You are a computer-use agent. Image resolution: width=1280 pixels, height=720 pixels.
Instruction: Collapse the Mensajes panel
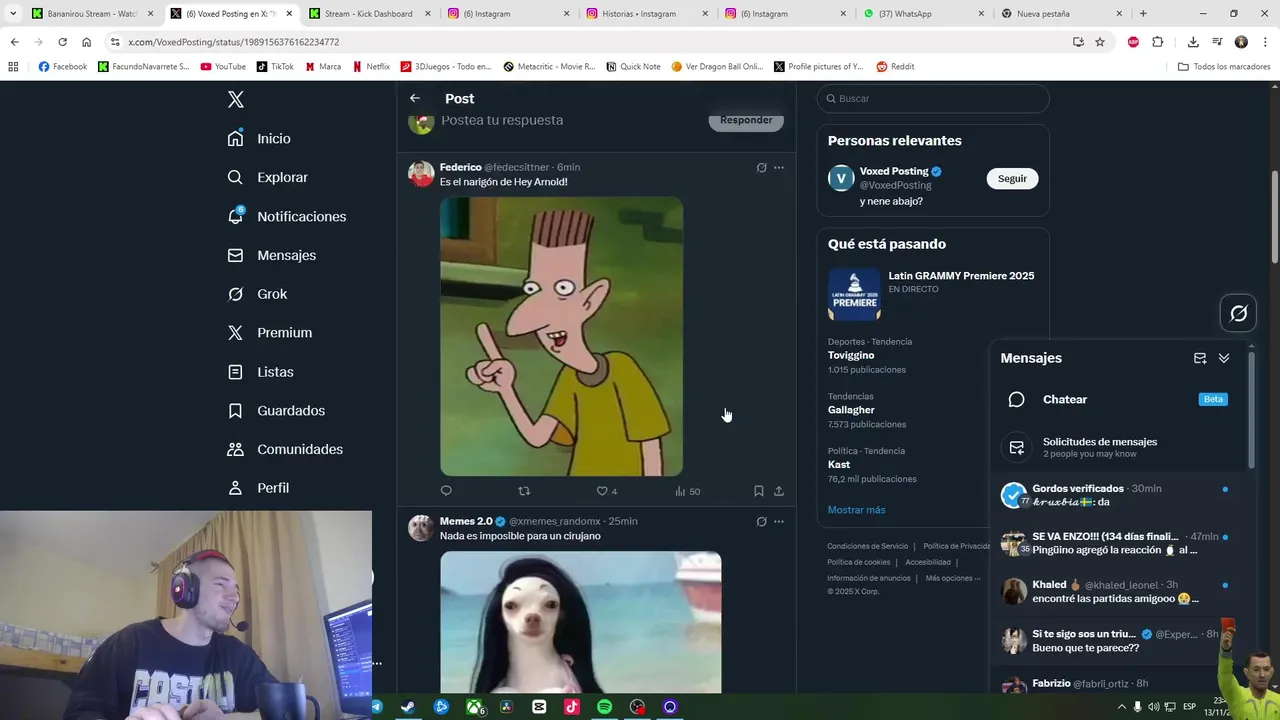[1224, 358]
